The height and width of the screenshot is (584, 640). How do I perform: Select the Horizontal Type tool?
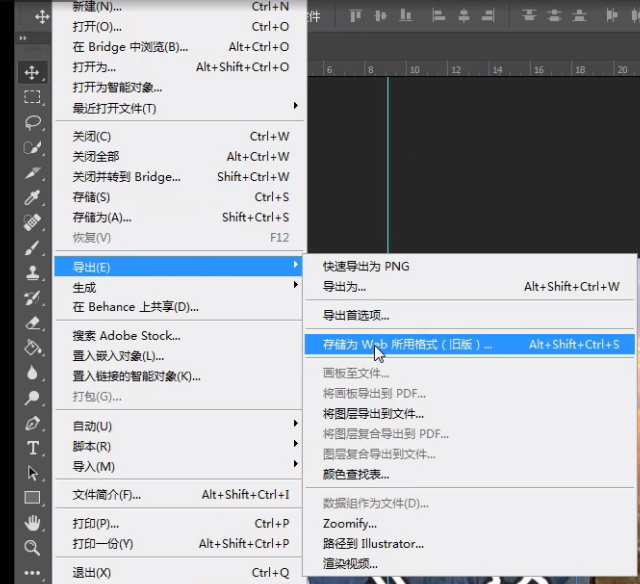pyautogui.click(x=32, y=448)
